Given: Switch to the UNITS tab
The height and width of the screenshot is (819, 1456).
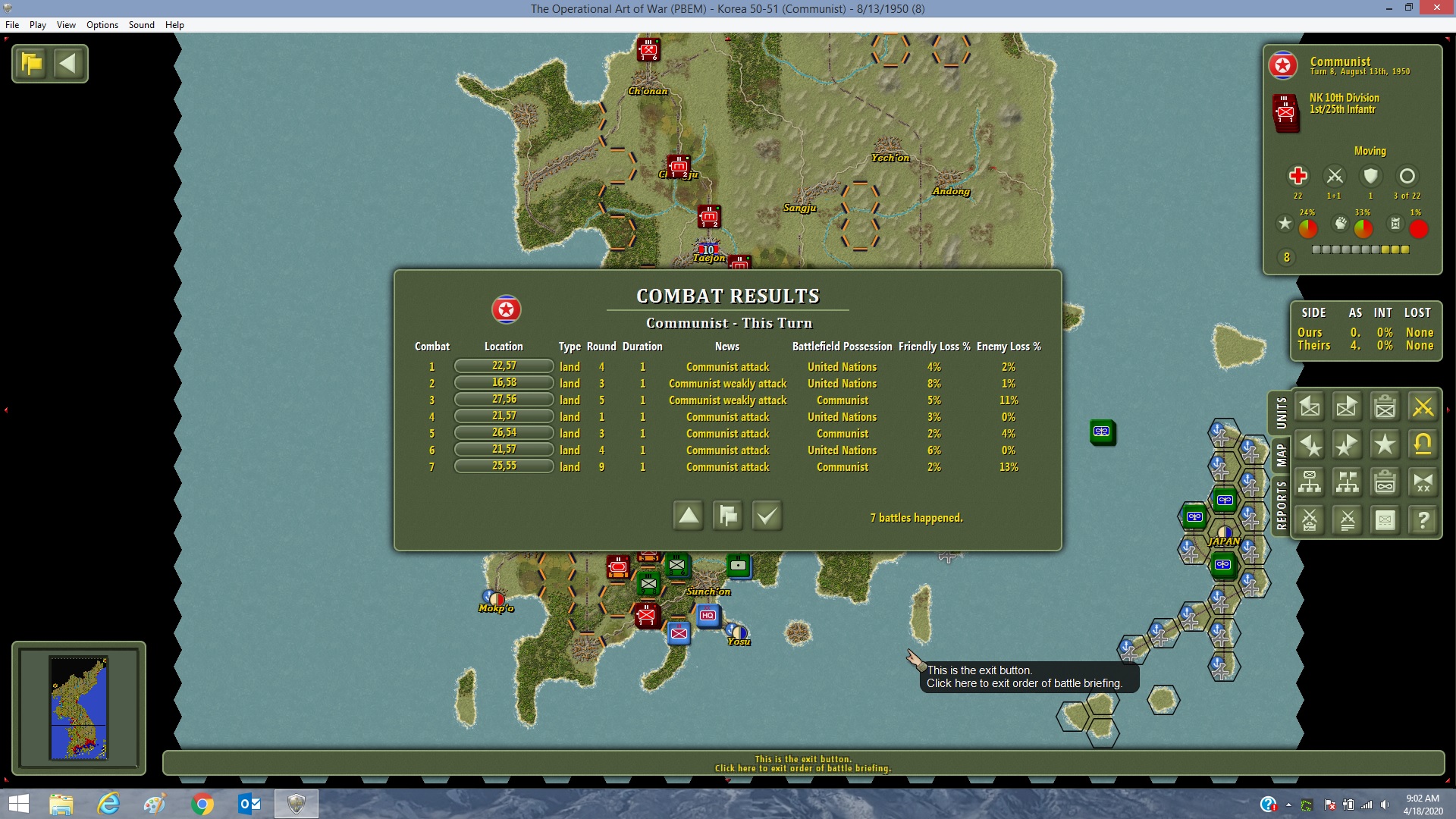Looking at the screenshot, I should coord(1281,413).
